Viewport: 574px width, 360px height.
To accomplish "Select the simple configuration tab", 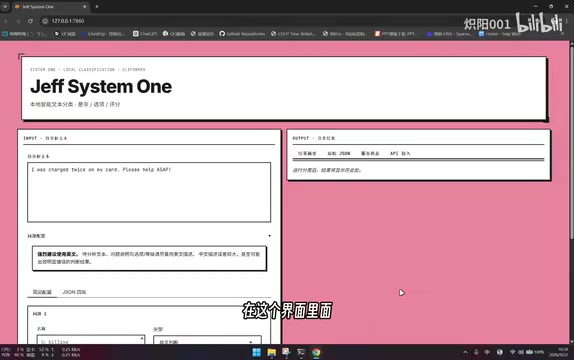I will [42, 292].
